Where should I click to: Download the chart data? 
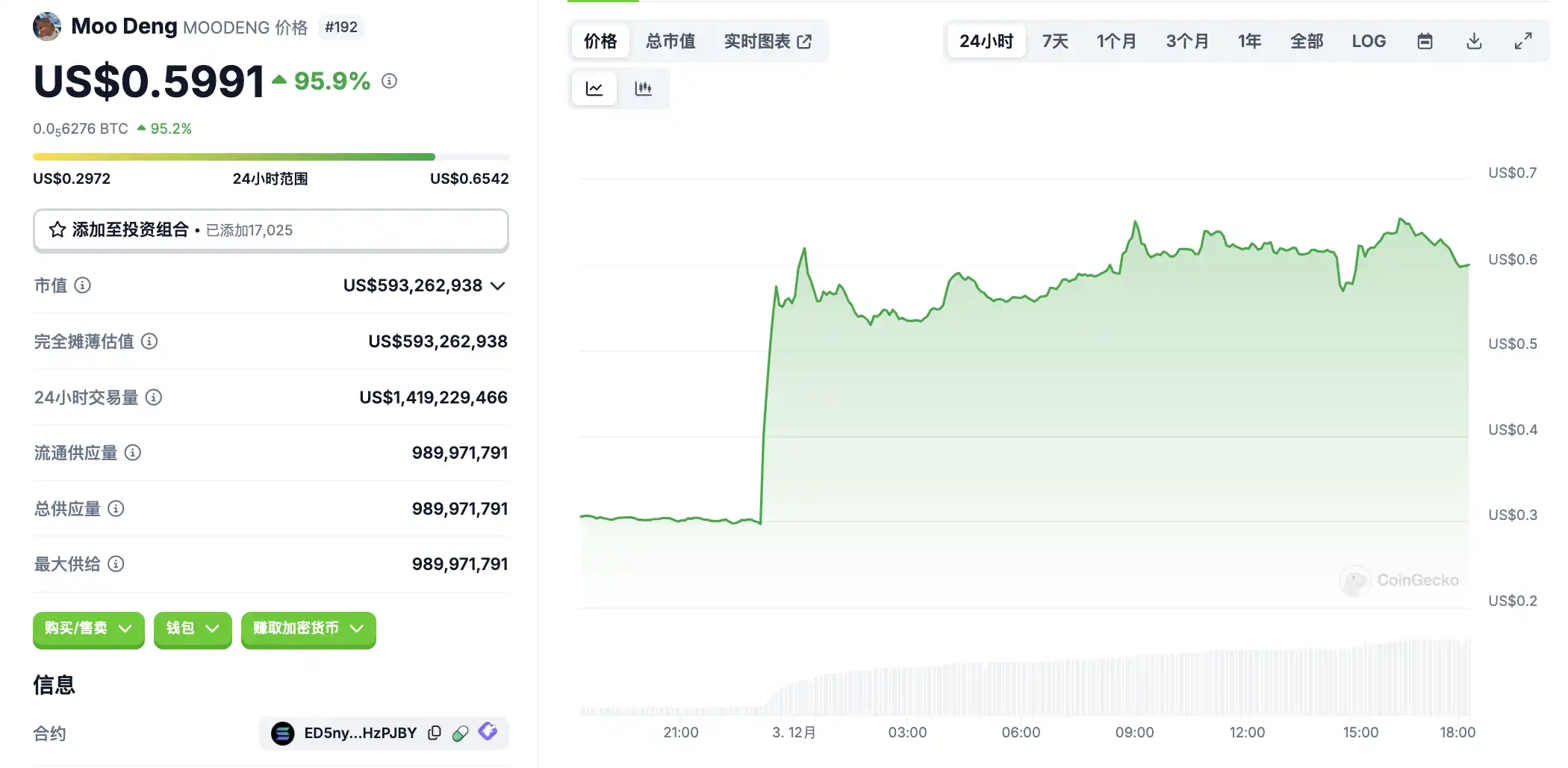click(x=1474, y=41)
